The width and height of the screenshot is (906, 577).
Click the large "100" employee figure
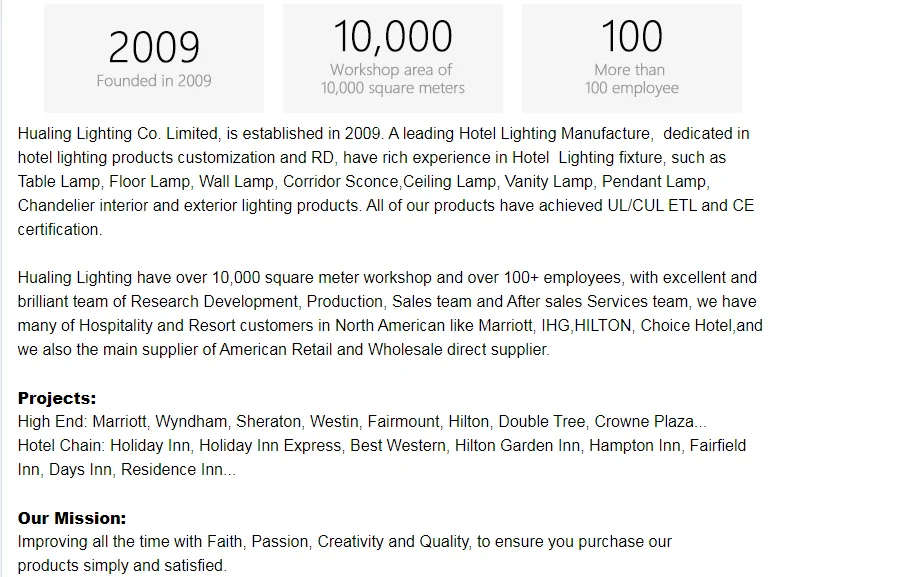click(631, 37)
